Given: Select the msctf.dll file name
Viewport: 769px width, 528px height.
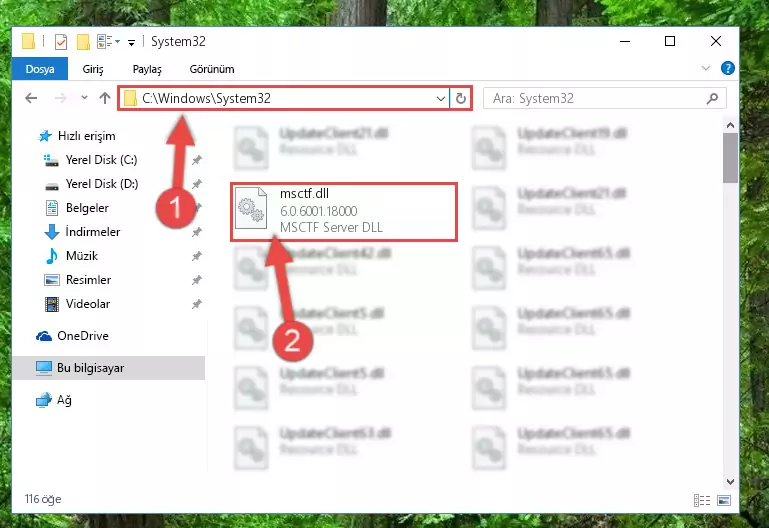Looking at the screenshot, I should pyautogui.click(x=304, y=194).
